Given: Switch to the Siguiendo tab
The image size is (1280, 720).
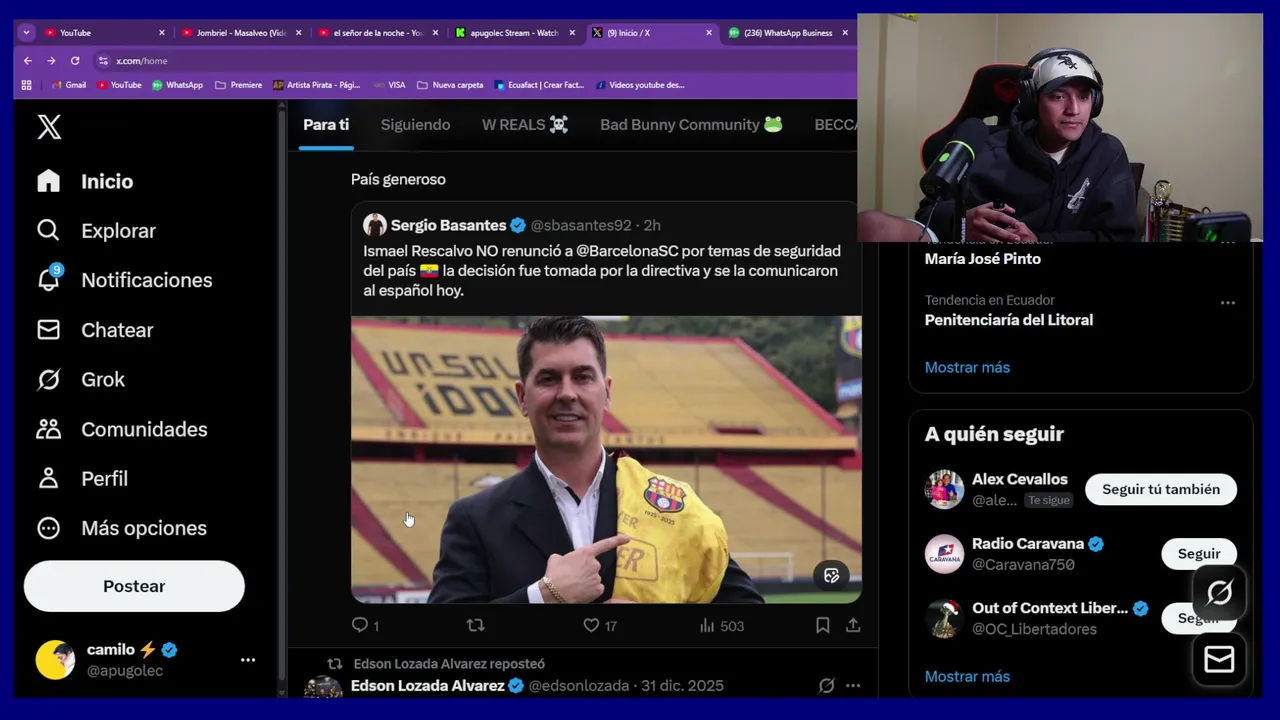Looking at the screenshot, I should click(x=415, y=125).
